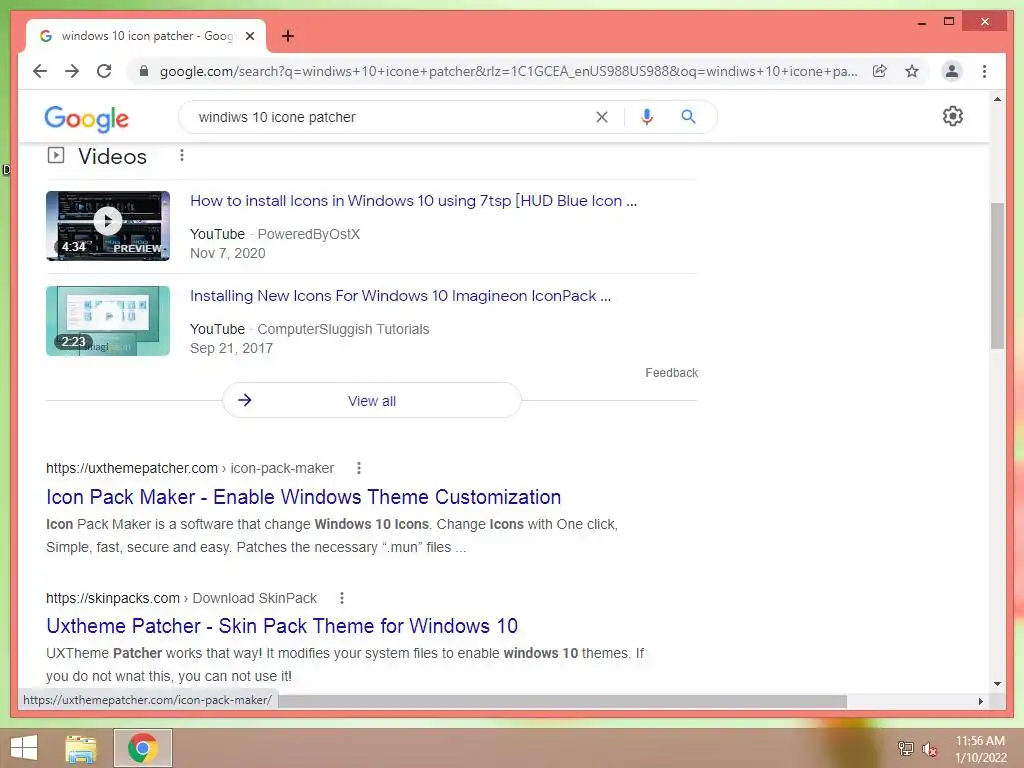1024x768 pixels.
Task: Click the scroll down arrow
Action: point(997,684)
